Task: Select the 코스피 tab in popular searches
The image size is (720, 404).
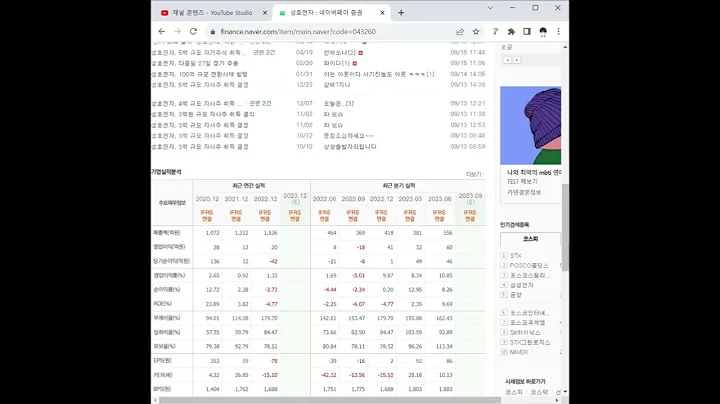Action: click(x=530, y=239)
